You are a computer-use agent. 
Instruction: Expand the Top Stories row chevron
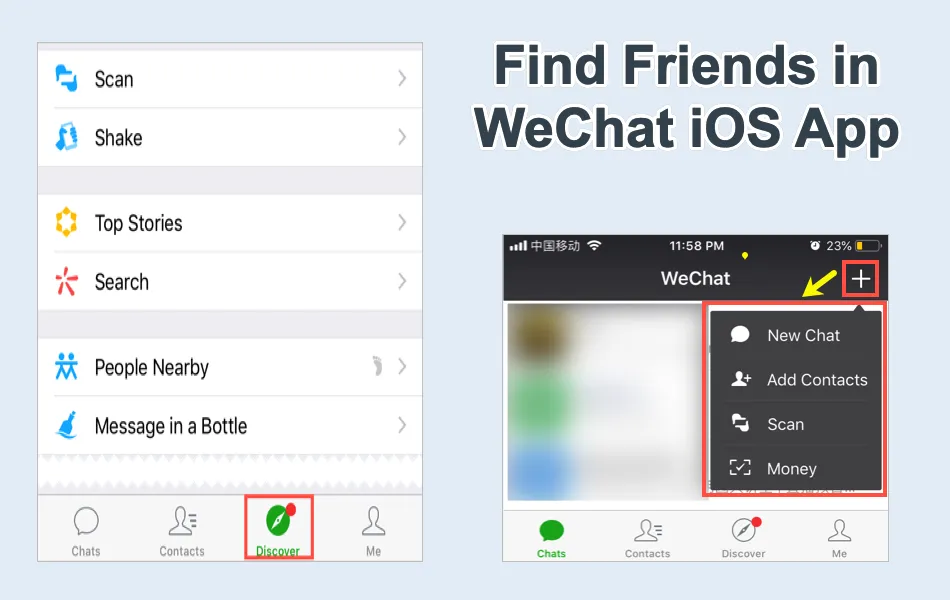(x=402, y=222)
